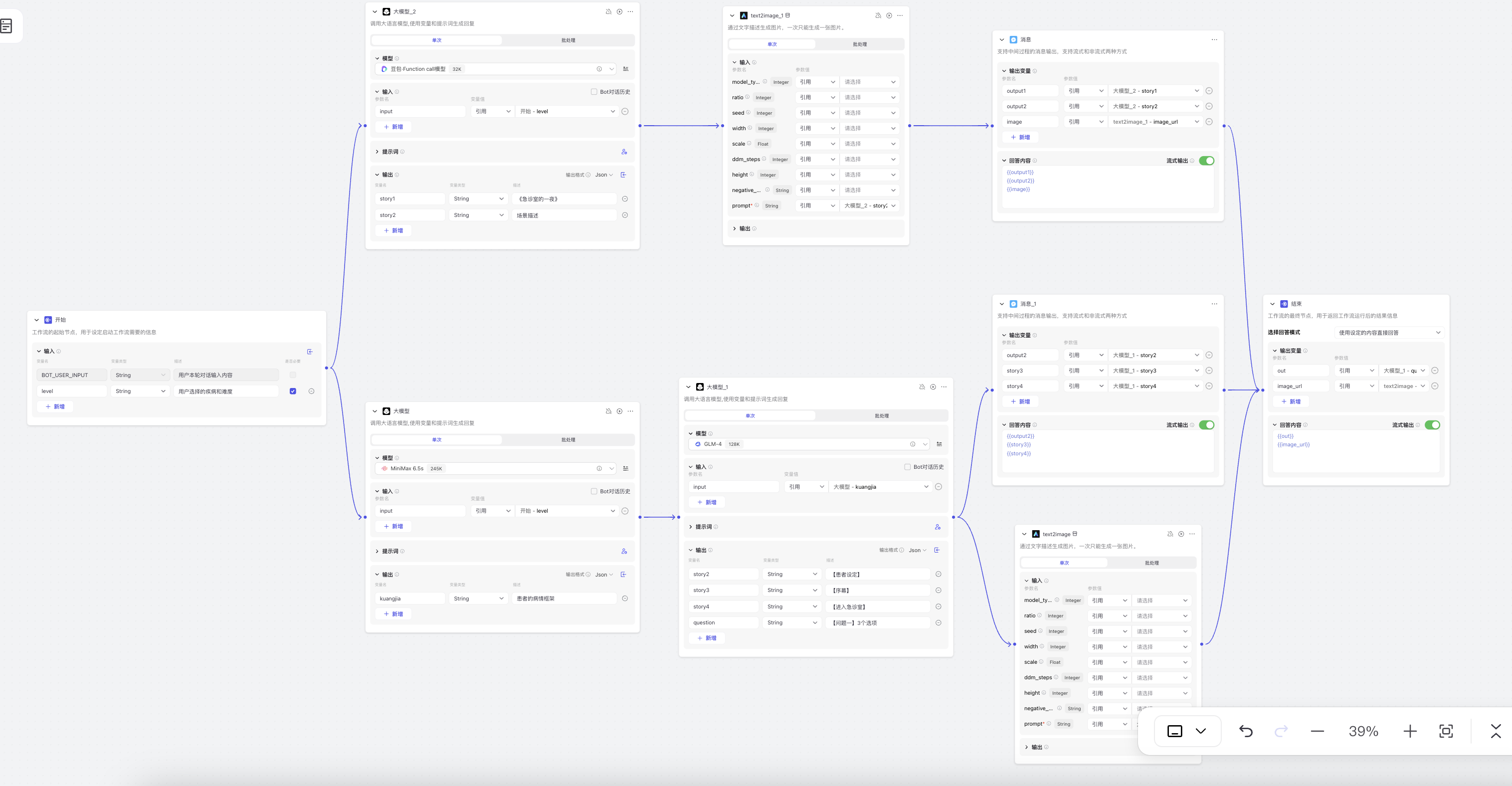1512x786 pixels.
Task: Remove the question output row in 大模型_1
Action: [x=939, y=623]
